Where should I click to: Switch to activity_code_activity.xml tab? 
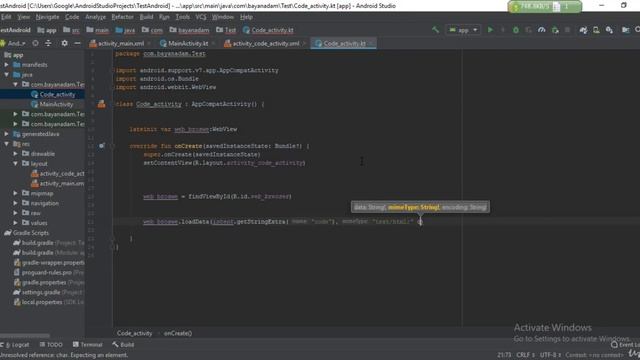coord(266,43)
